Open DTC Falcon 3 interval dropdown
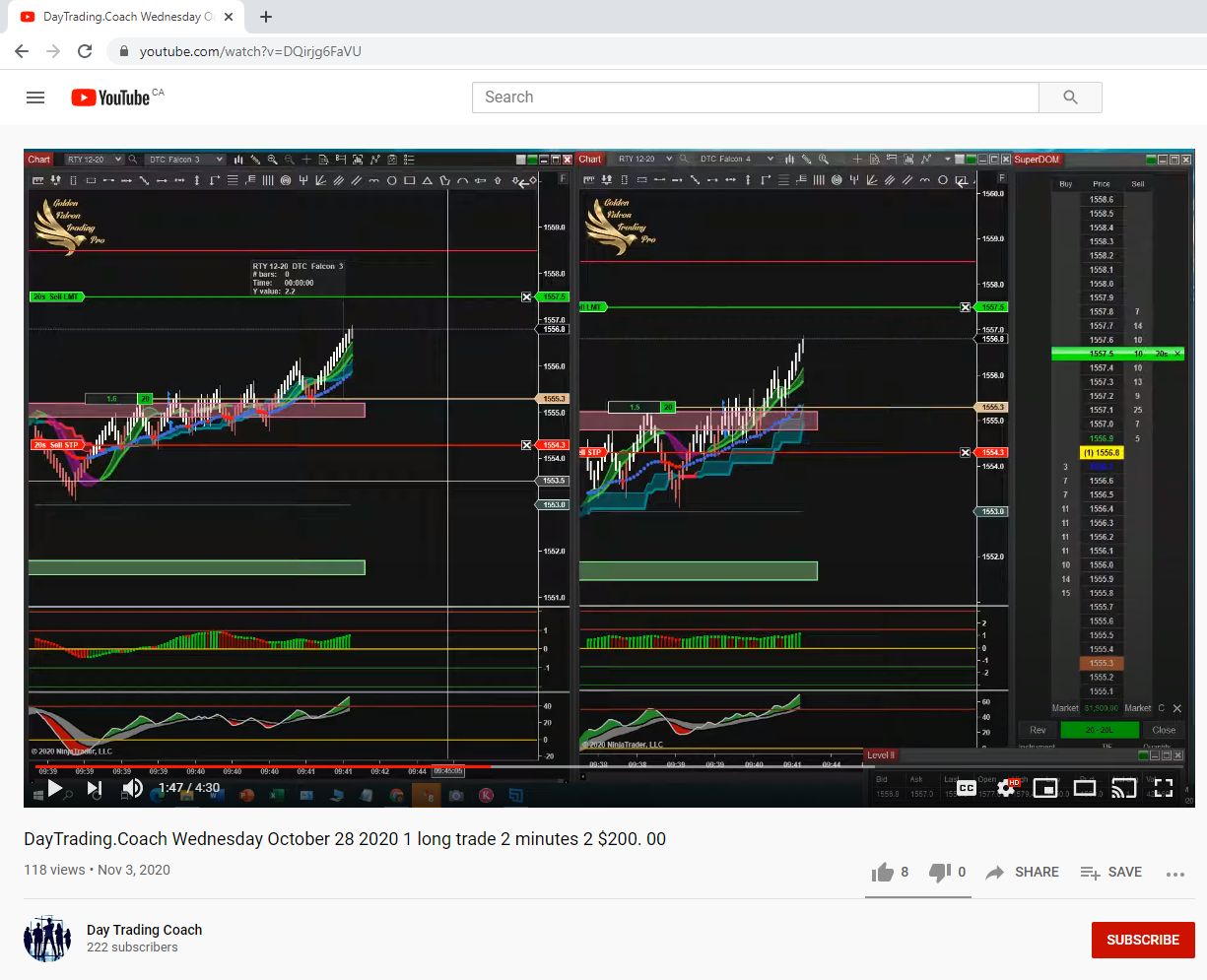Screen dimensions: 1207x980 185,159
